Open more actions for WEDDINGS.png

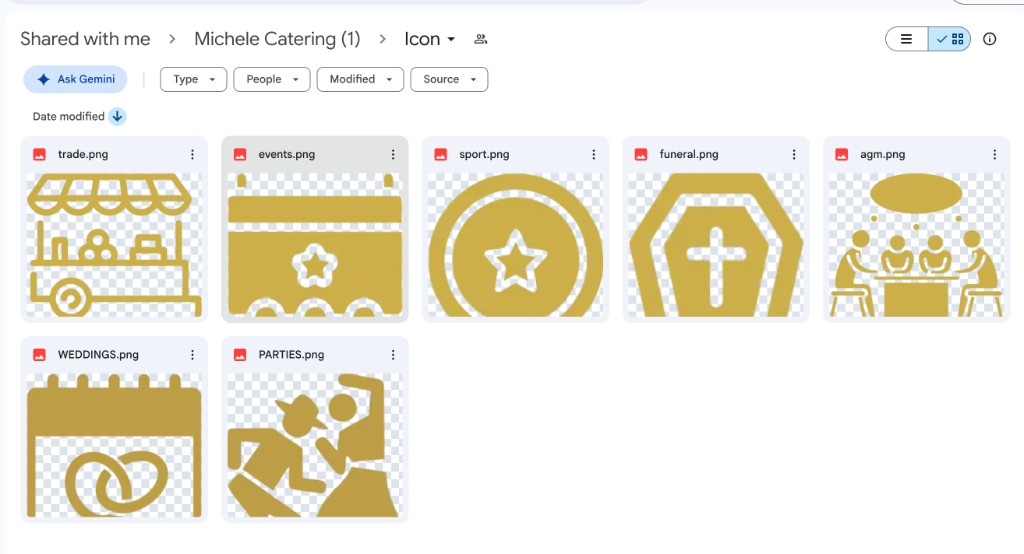(x=192, y=354)
